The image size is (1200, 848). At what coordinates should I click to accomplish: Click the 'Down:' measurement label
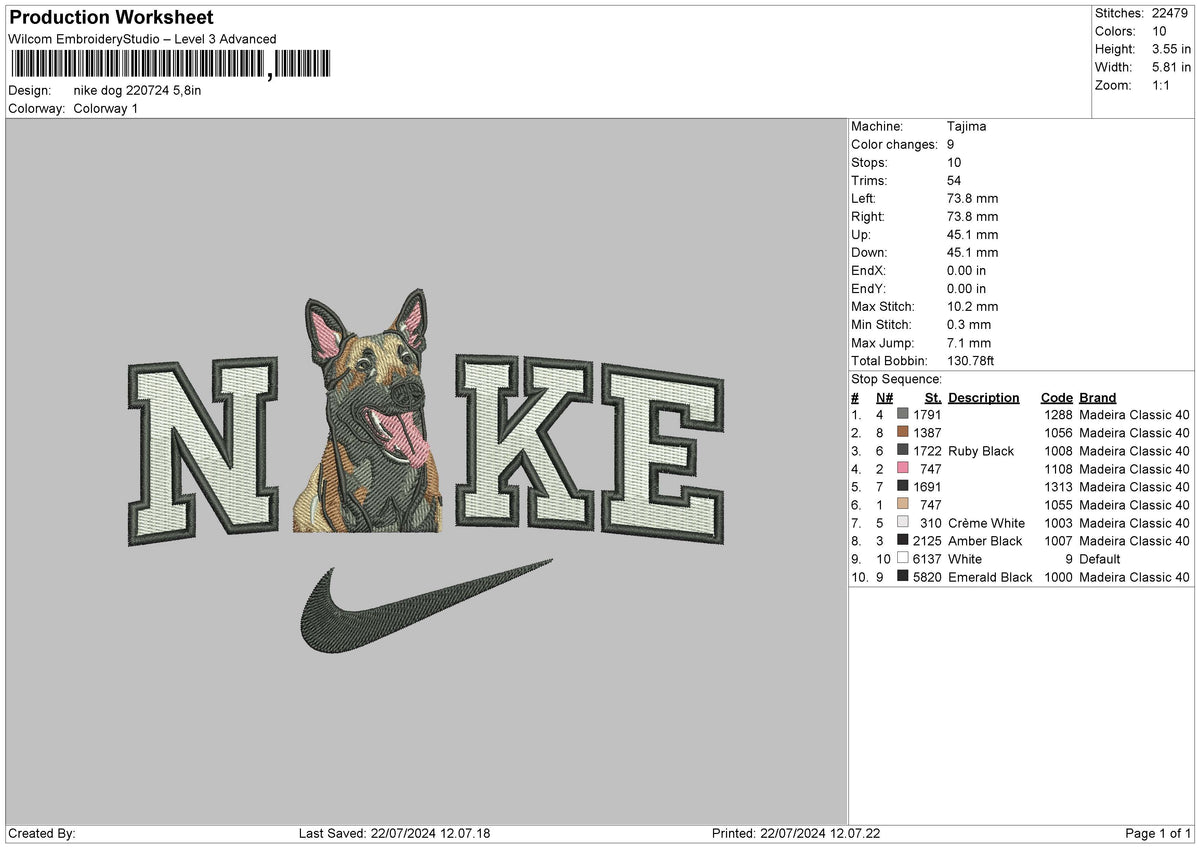tap(869, 252)
